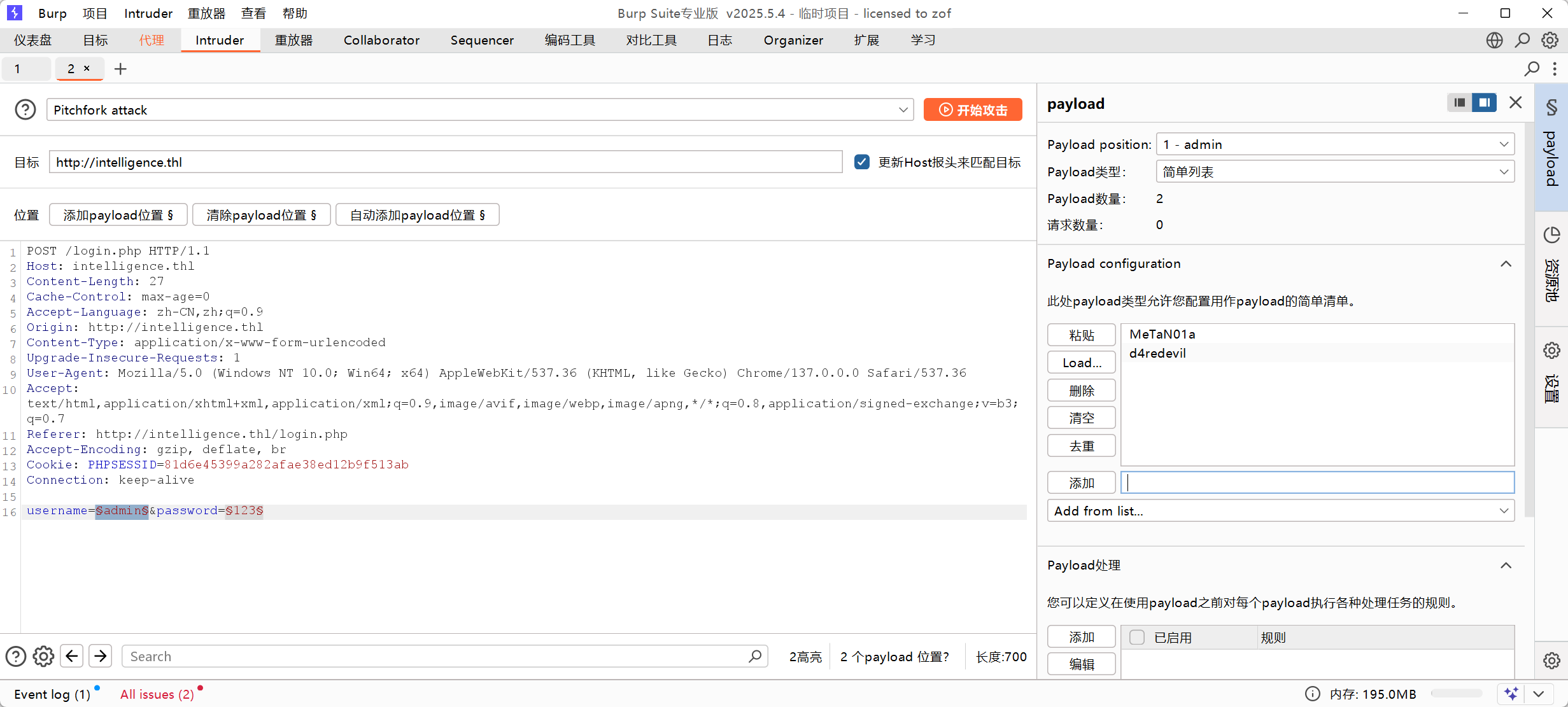Viewport: 1568px width, 707px height.
Task: Close the payload side panel
Action: [x=1516, y=102]
